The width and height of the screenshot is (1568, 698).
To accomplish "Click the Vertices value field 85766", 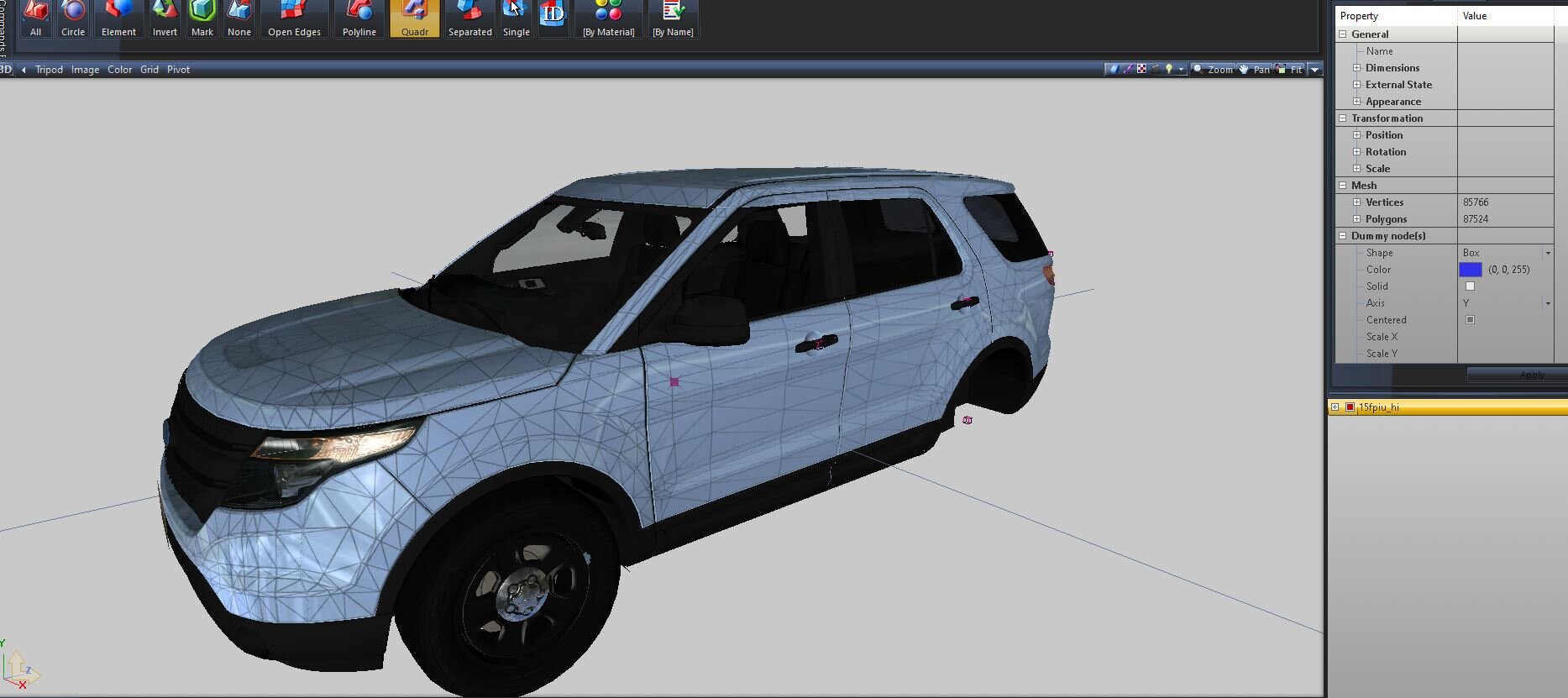I will pos(1503,202).
